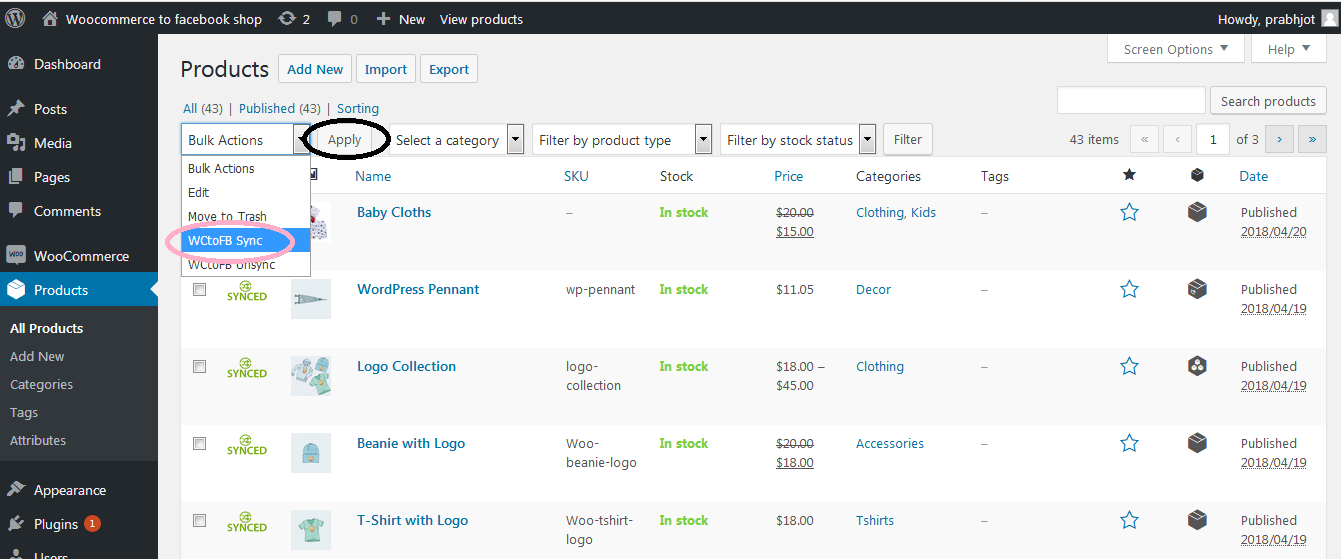This screenshot has height=559, width=1341.
Task: Open the Baby Cloths product link
Action: pos(394,212)
